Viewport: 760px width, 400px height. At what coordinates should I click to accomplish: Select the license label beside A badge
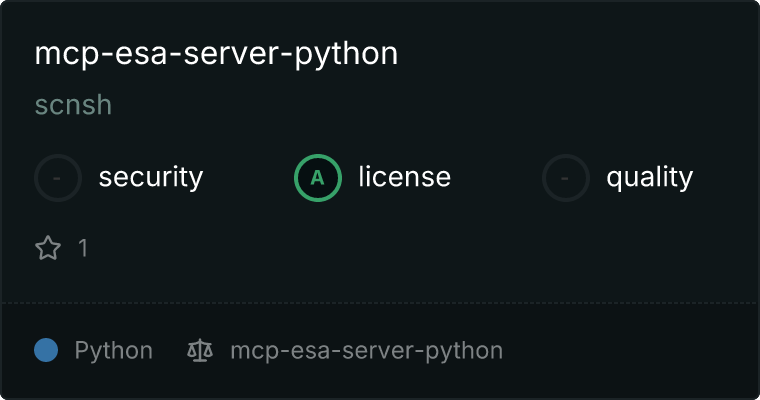coord(404,178)
